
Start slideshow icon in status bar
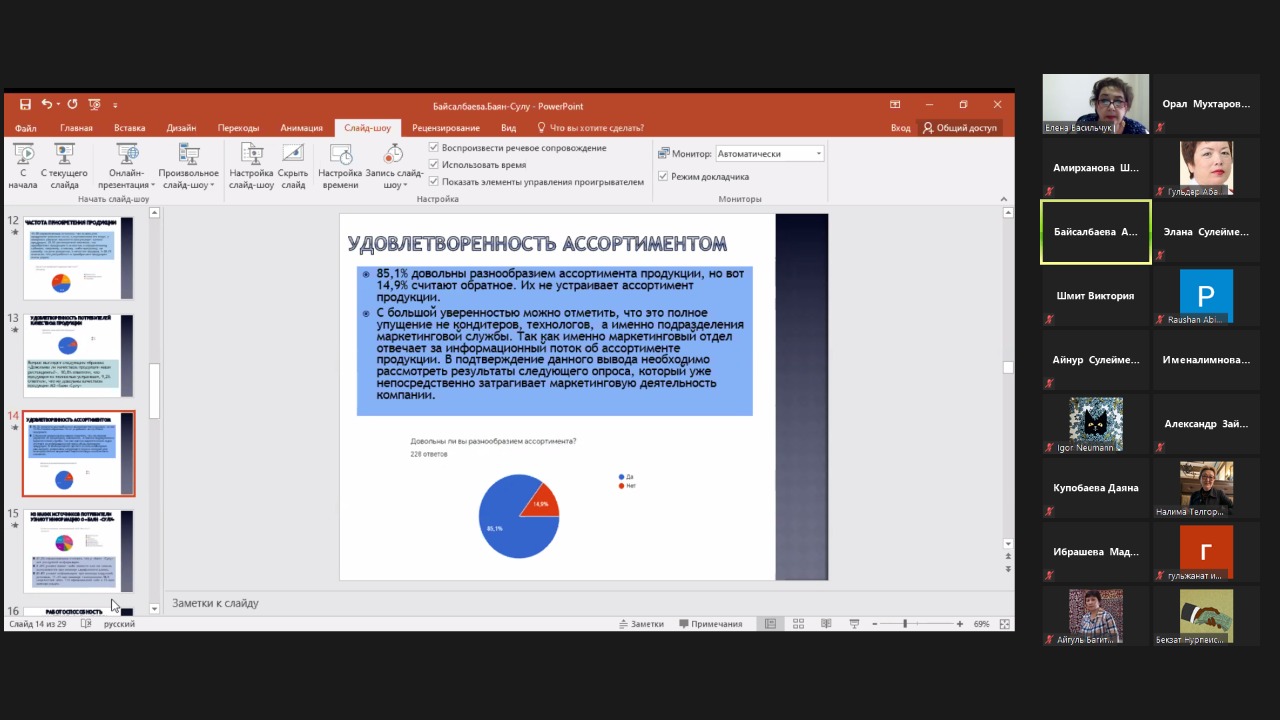pyautogui.click(x=855, y=624)
